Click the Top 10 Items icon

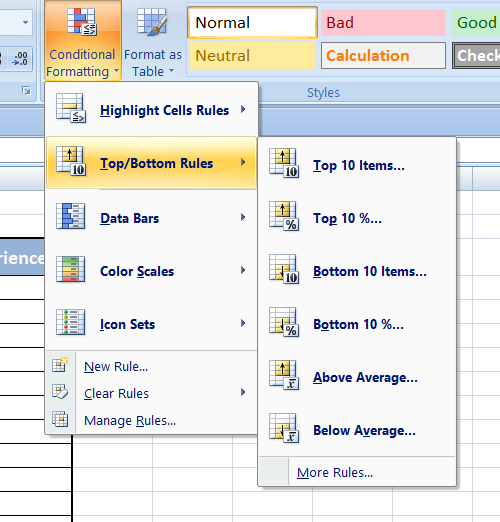coord(284,163)
